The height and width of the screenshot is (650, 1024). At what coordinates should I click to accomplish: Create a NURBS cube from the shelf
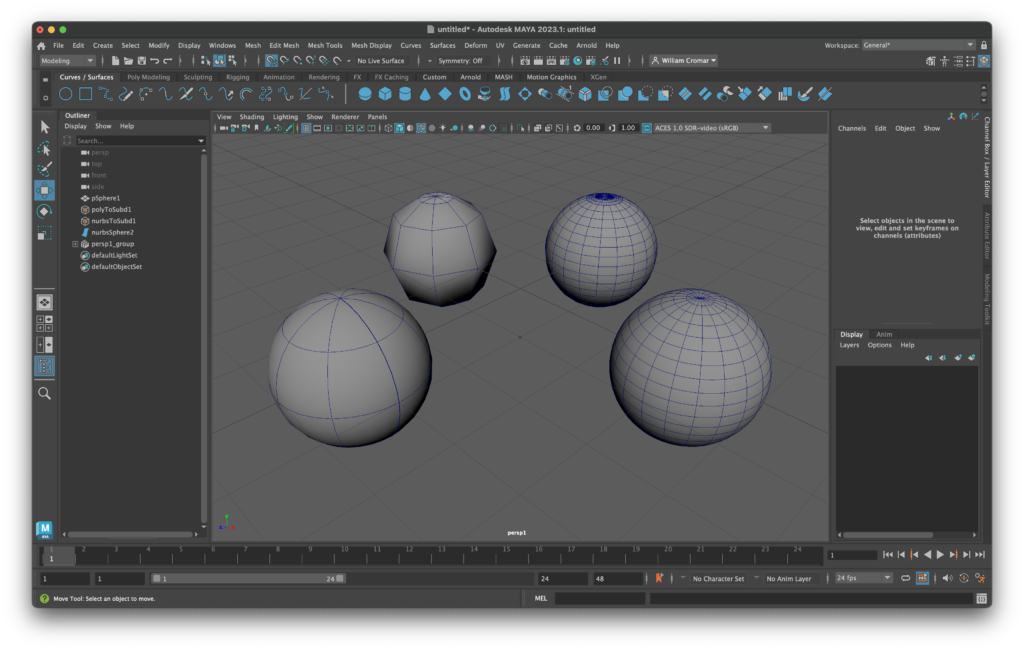click(385, 94)
